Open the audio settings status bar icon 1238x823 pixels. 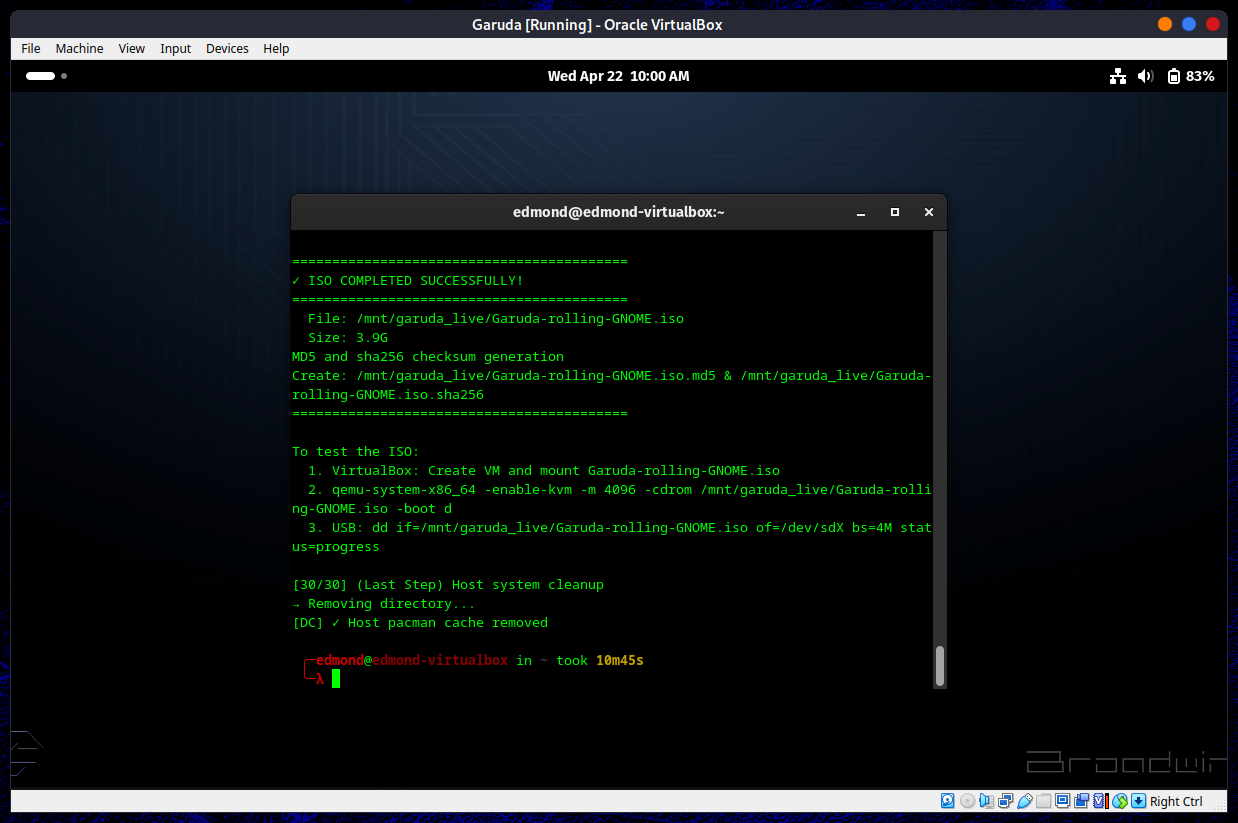tap(987, 801)
